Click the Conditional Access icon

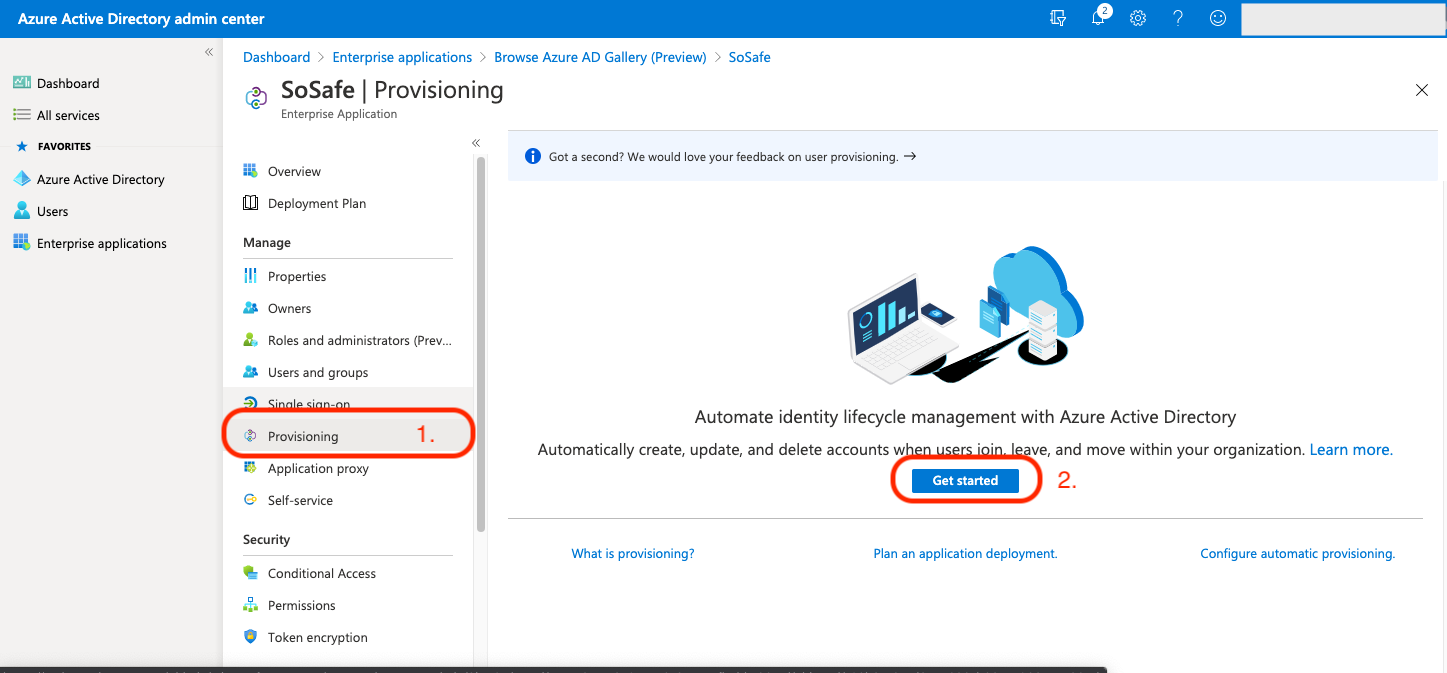(x=251, y=573)
